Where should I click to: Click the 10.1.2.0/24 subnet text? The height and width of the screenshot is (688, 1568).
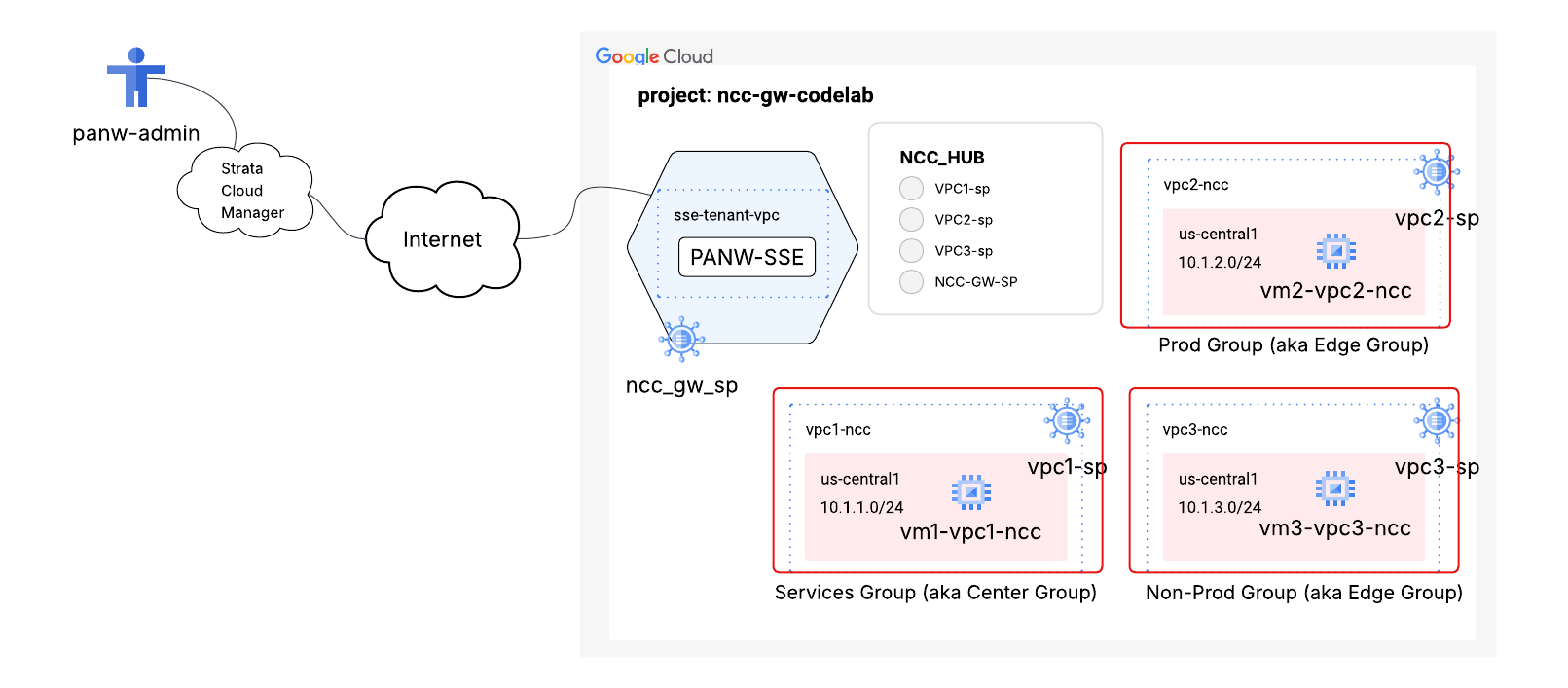coord(1220,263)
